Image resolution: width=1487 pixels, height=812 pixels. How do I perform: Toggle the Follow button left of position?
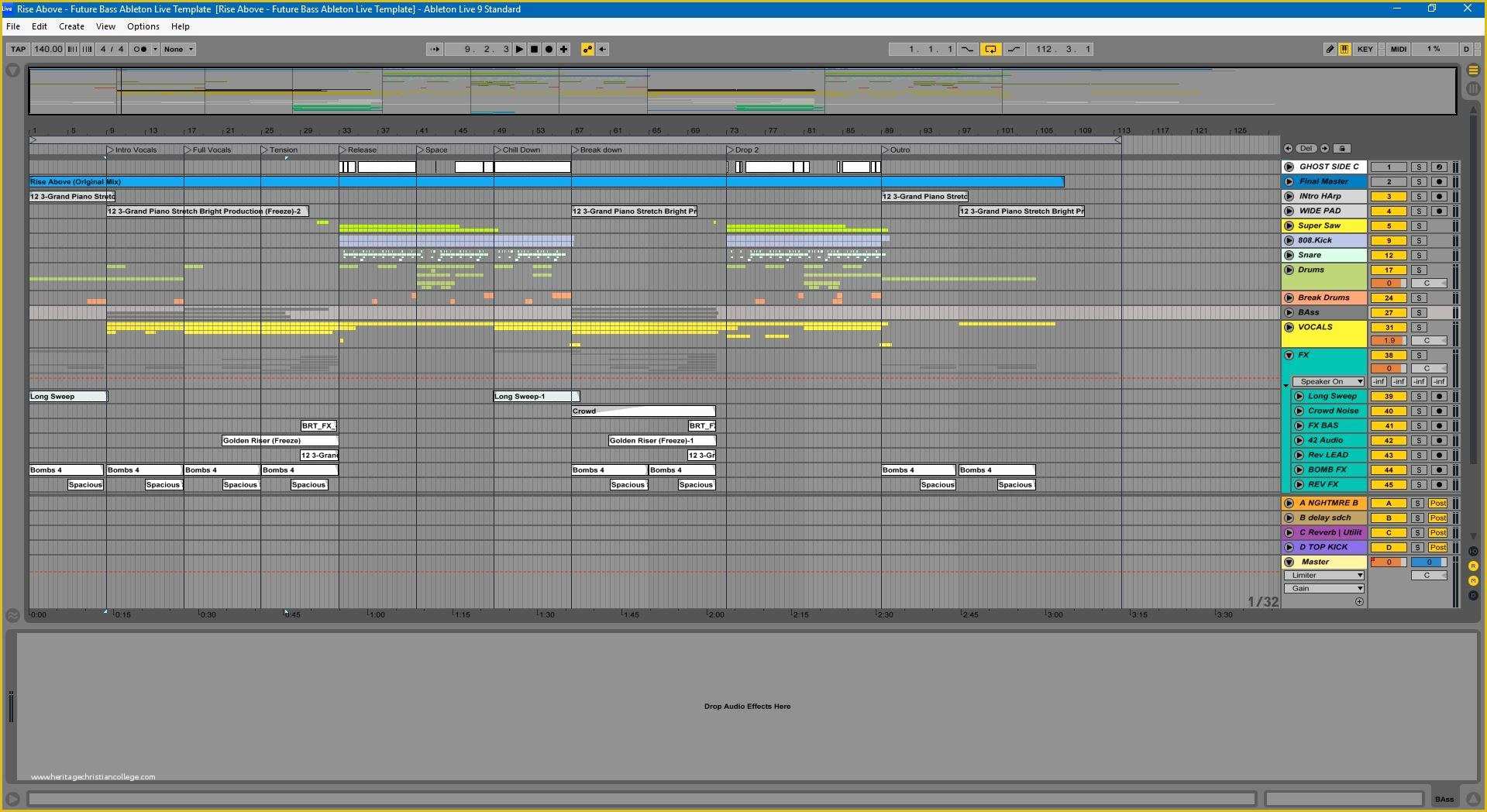pos(435,49)
